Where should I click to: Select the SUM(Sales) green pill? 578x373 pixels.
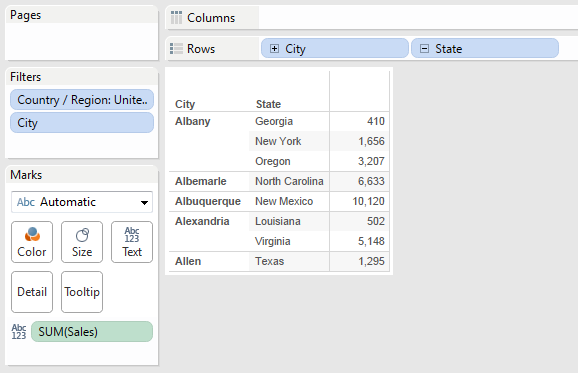click(x=92, y=332)
